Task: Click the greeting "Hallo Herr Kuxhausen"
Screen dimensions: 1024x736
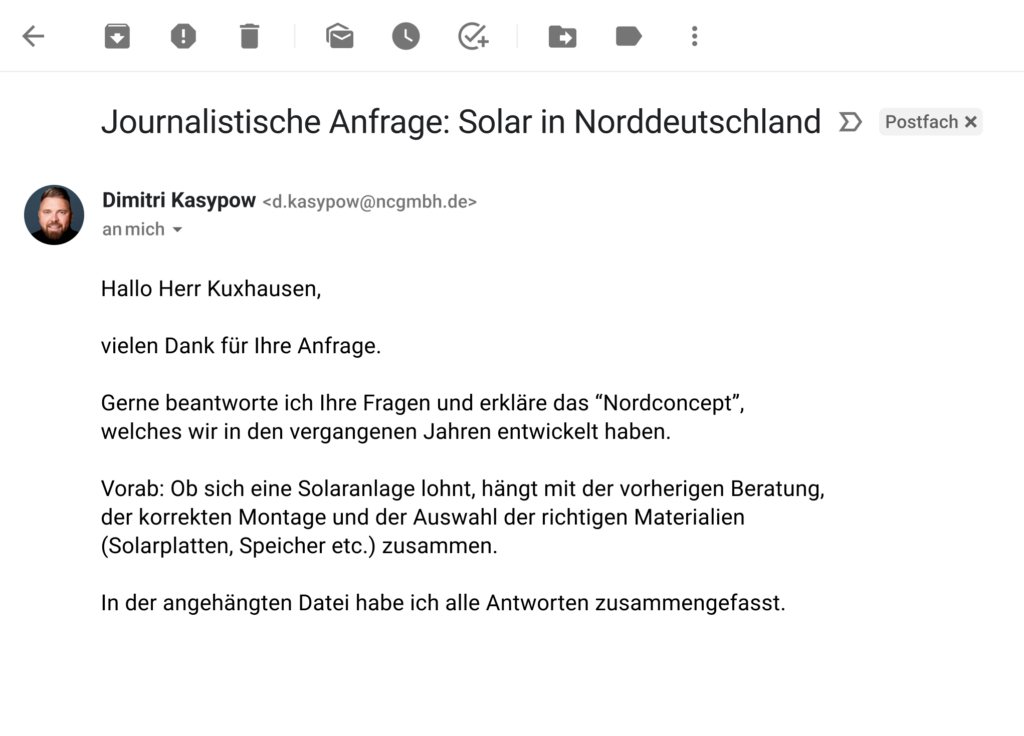Action: click(211, 289)
